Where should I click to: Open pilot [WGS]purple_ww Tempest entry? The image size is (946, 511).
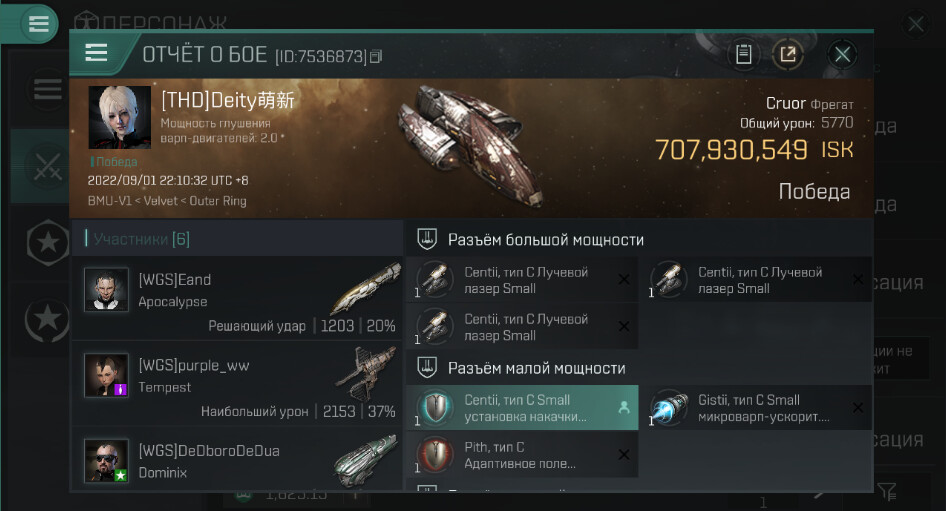pyautogui.click(x=236, y=384)
